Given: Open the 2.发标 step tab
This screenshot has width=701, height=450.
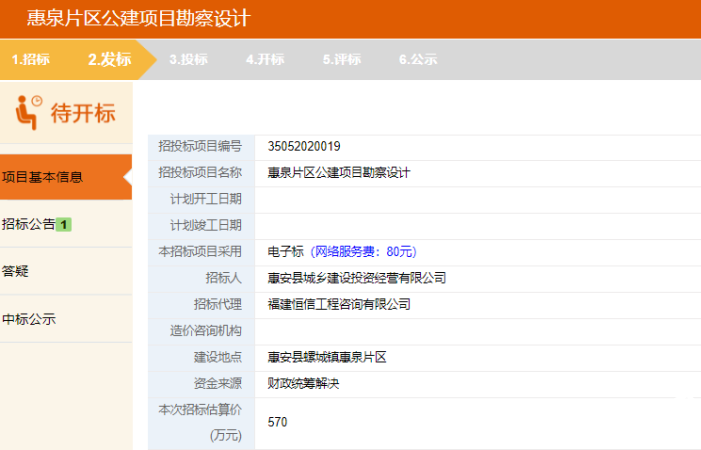Looking at the screenshot, I should pyautogui.click(x=110, y=59).
